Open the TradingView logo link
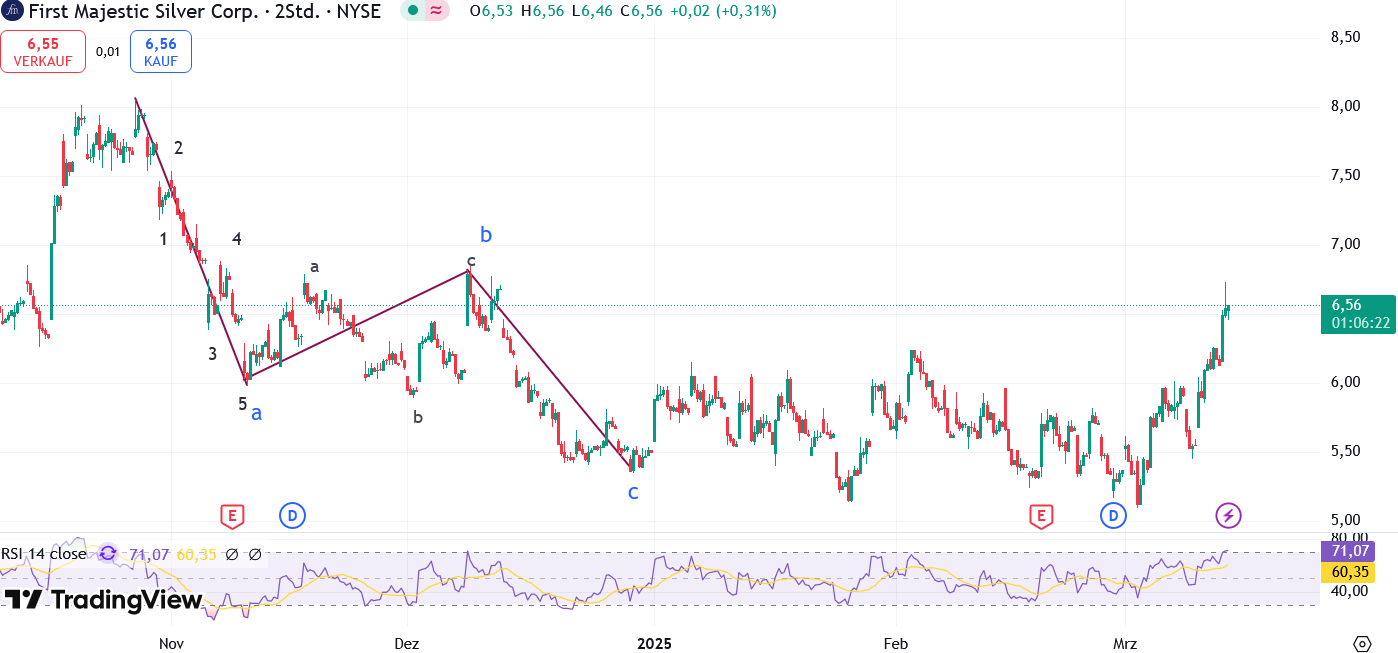The image size is (1398, 653). tap(104, 600)
